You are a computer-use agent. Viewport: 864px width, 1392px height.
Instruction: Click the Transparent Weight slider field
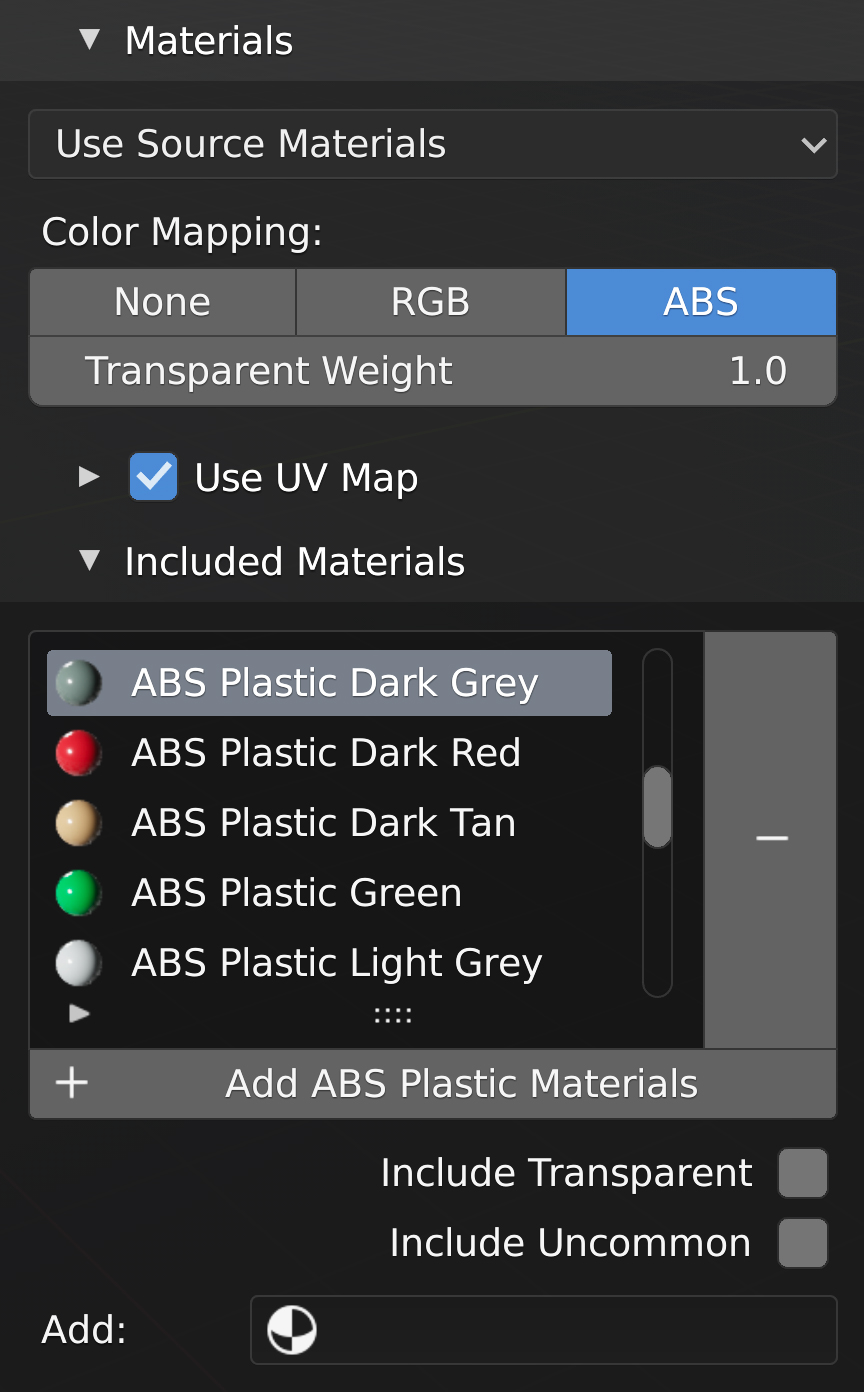point(432,371)
